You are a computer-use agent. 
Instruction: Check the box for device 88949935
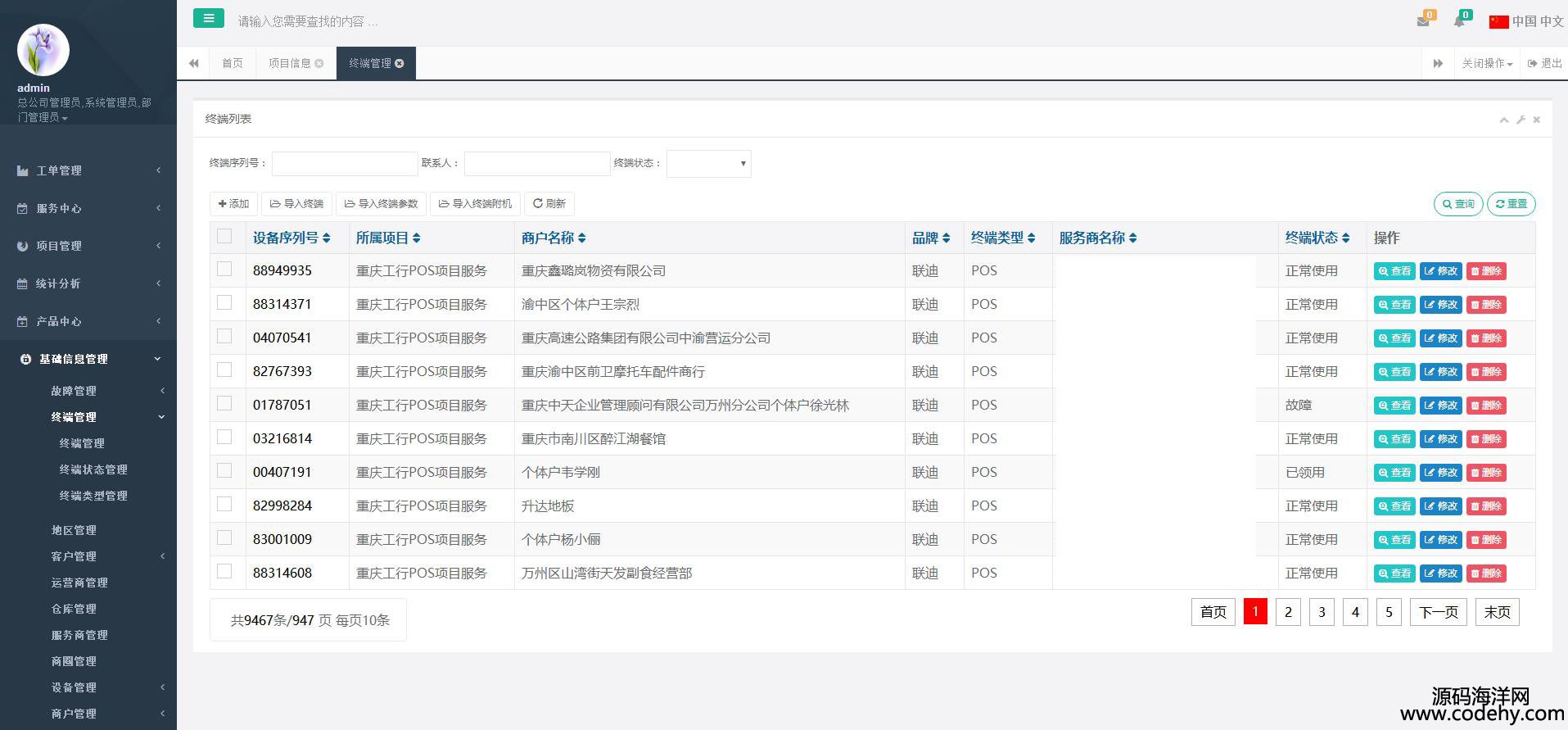pyautogui.click(x=224, y=270)
